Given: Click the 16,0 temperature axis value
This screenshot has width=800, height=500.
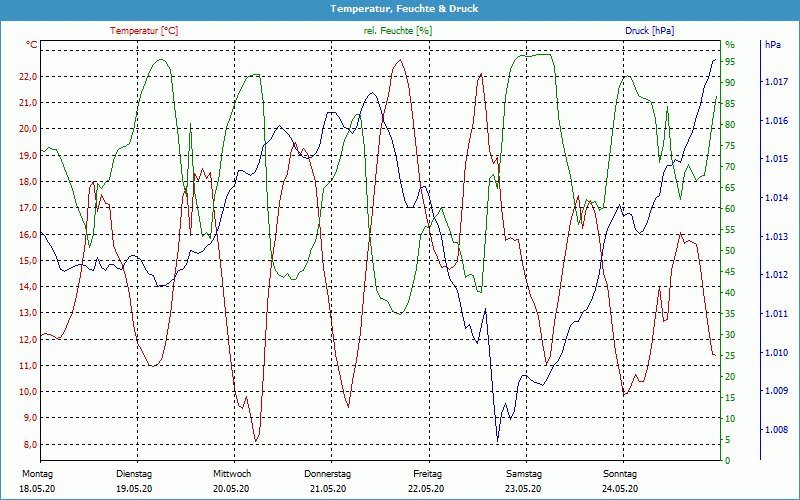Looking at the screenshot, I should (28, 235).
